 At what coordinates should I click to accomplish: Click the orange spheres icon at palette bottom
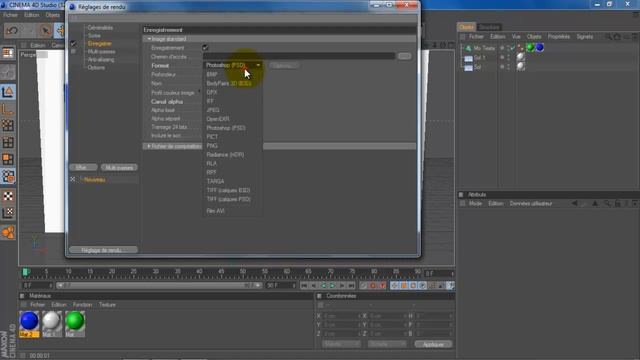coord(8,232)
